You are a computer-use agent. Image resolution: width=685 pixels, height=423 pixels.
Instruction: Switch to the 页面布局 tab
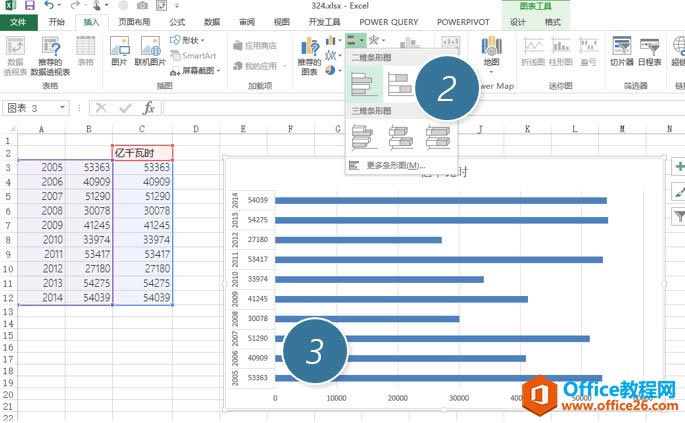[135, 21]
